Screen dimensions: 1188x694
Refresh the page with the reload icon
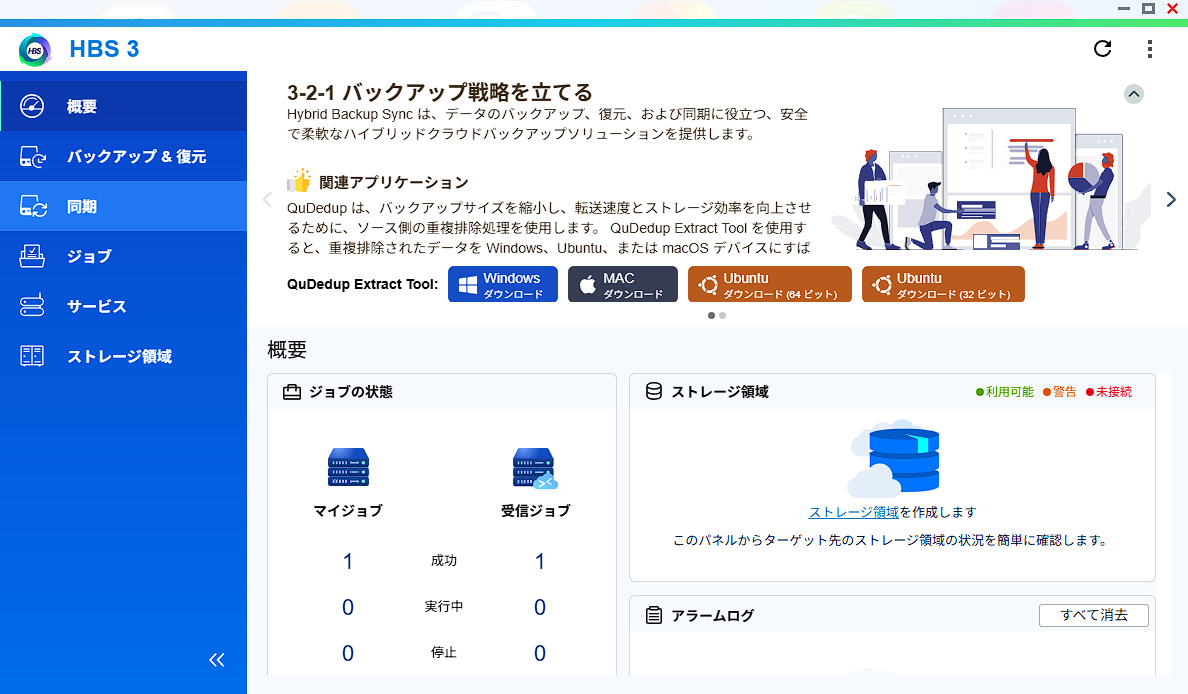1102,49
